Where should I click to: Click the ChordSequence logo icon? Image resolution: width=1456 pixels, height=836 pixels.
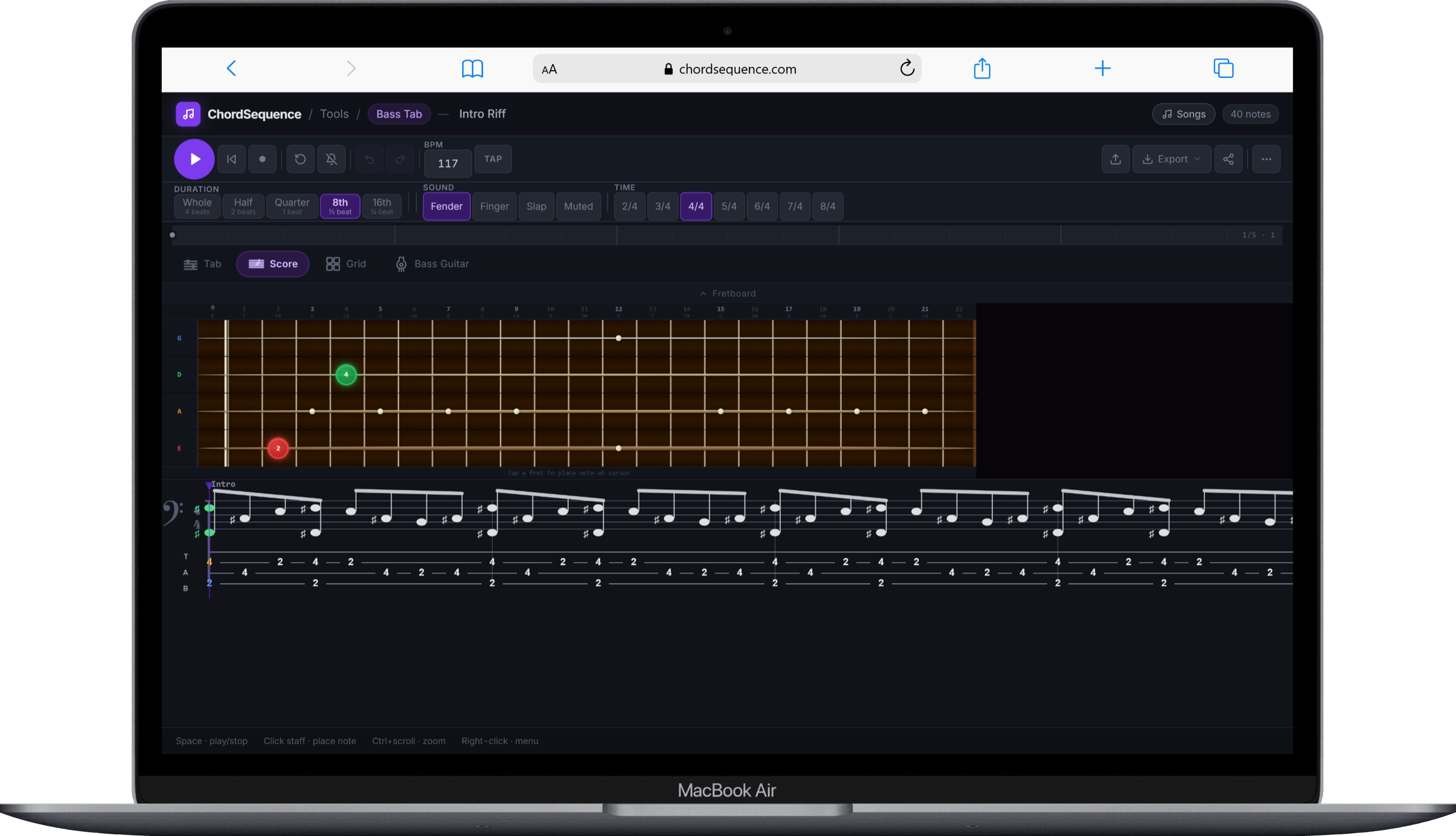[x=188, y=114]
